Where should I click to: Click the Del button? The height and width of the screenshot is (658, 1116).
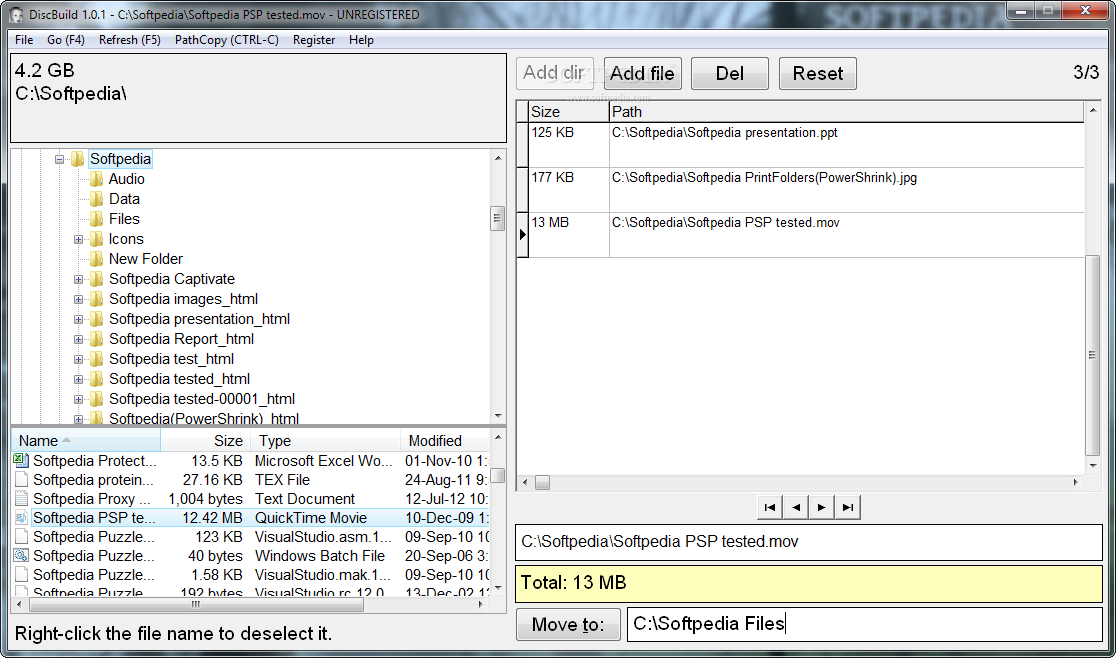coord(730,73)
